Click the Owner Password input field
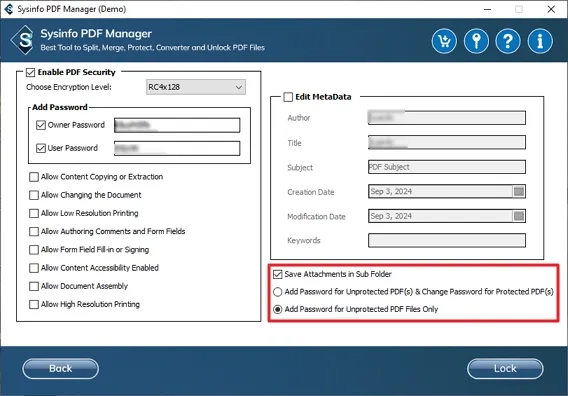The image size is (568, 396). pos(177,125)
